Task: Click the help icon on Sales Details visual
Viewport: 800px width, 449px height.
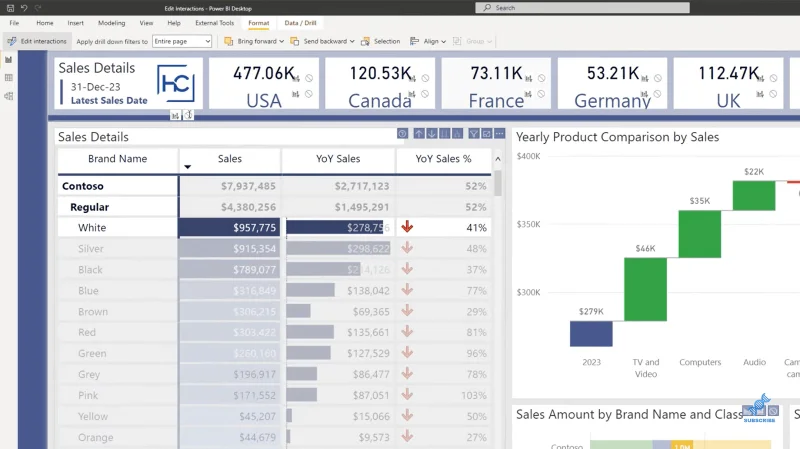Action: pyautogui.click(x=403, y=134)
